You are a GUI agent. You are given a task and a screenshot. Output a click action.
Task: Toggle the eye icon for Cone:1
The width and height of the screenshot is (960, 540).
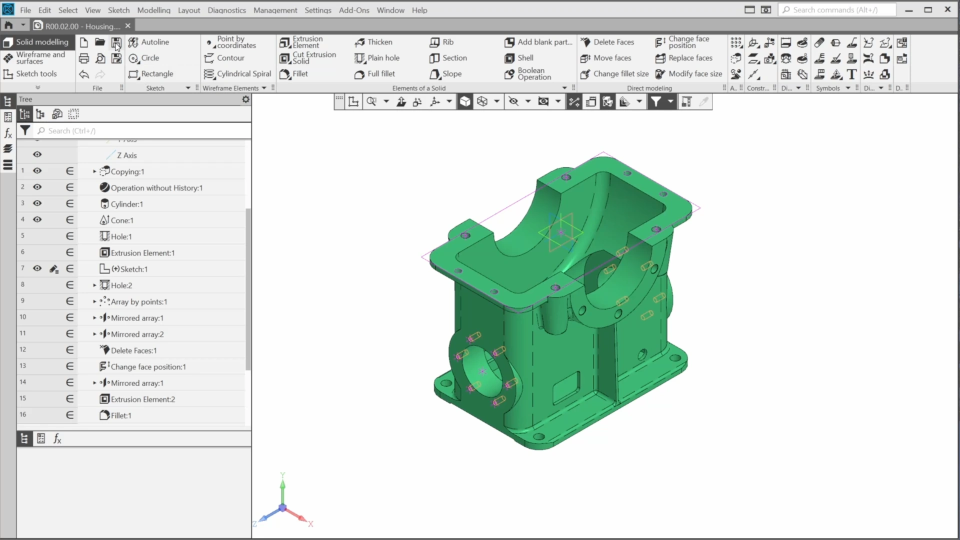(x=37, y=220)
